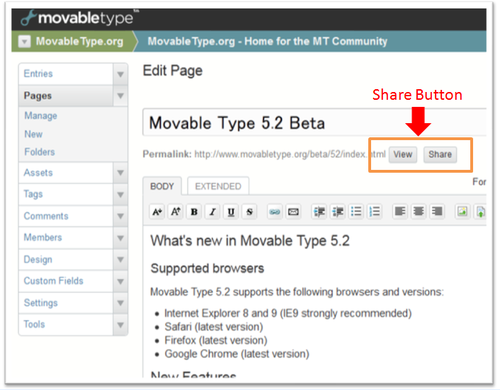Insert an email link with envelope icon

[293, 212]
